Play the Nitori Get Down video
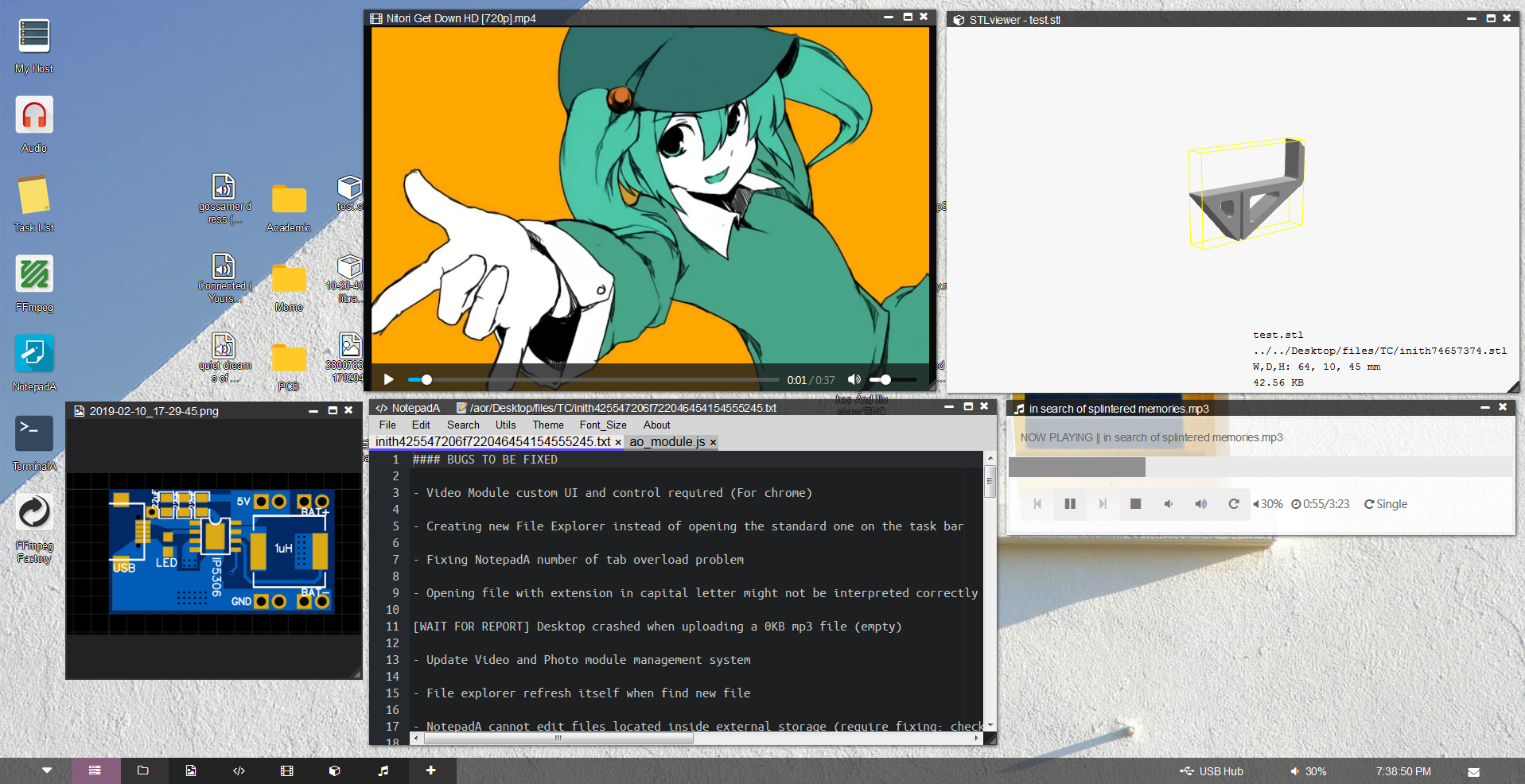The width and height of the screenshot is (1525, 784). tap(389, 380)
